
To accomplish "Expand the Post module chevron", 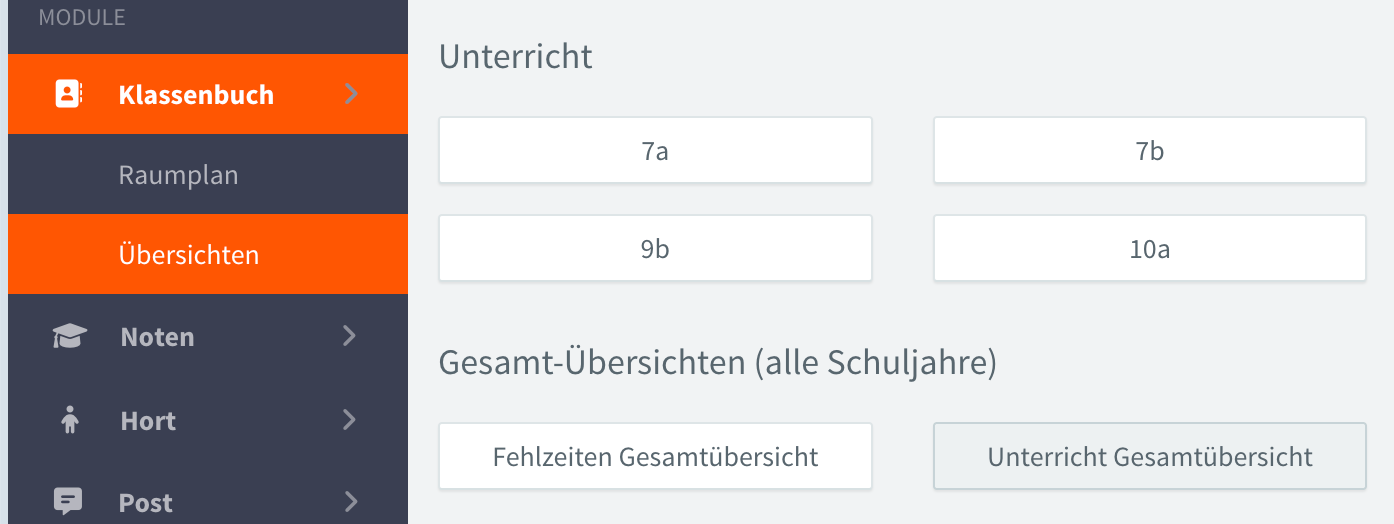I will coord(349,501).
